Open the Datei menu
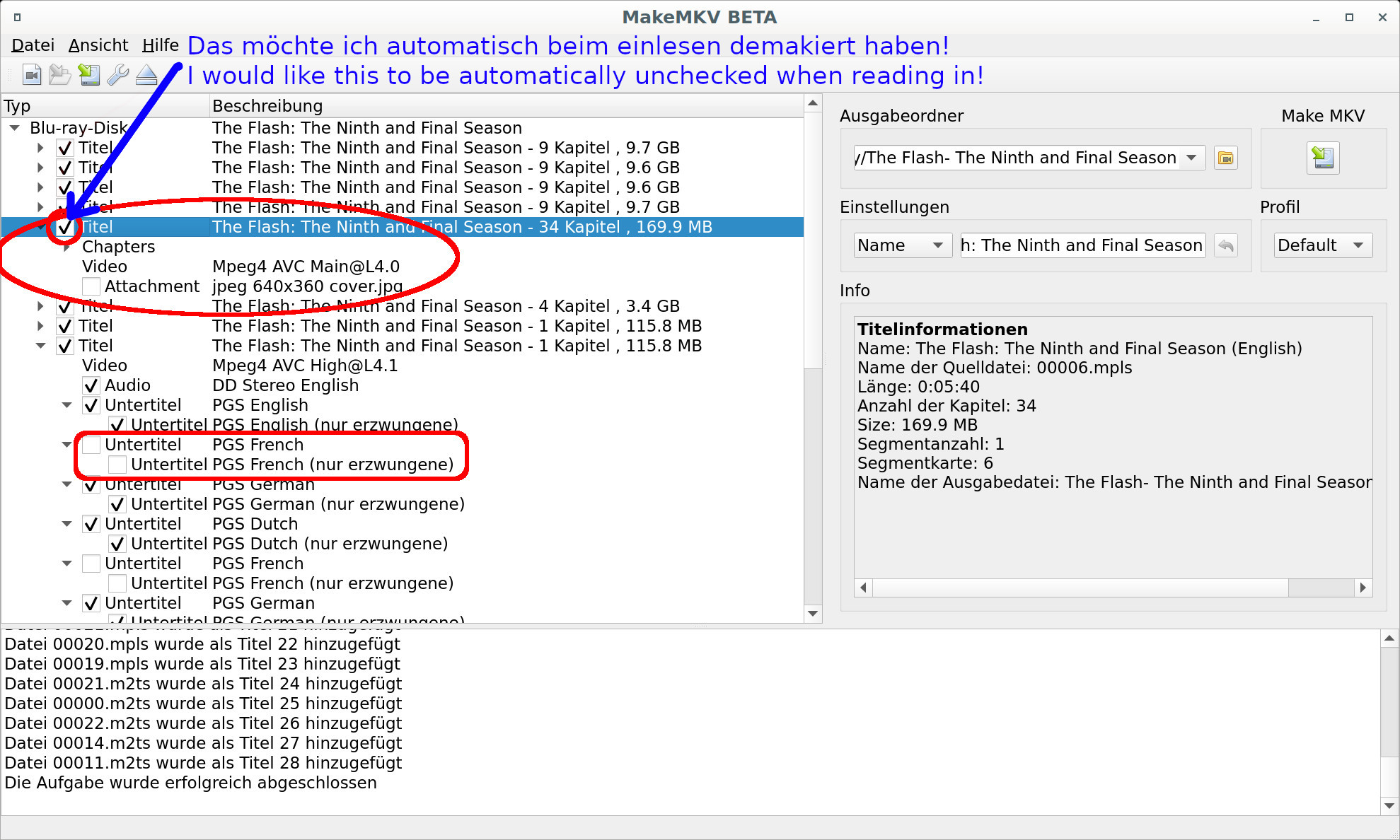Image resolution: width=1400 pixels, height=840 pixels. (x=33, y=45)
